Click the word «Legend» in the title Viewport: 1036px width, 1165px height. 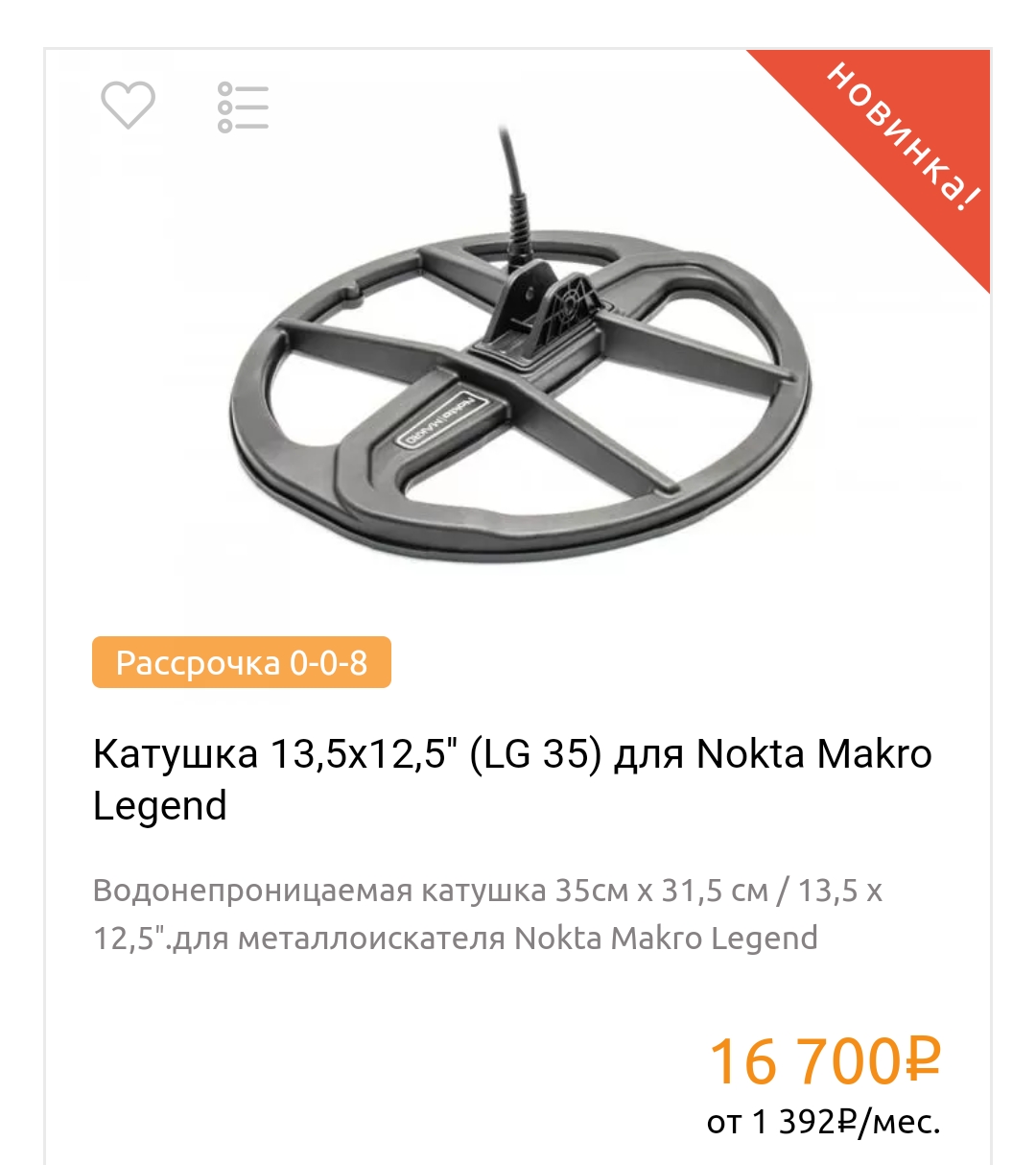(x=159, y=805)
